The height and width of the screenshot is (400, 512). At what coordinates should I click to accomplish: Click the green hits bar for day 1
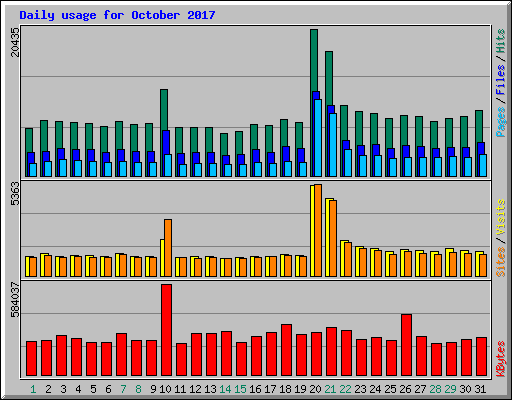29,140
